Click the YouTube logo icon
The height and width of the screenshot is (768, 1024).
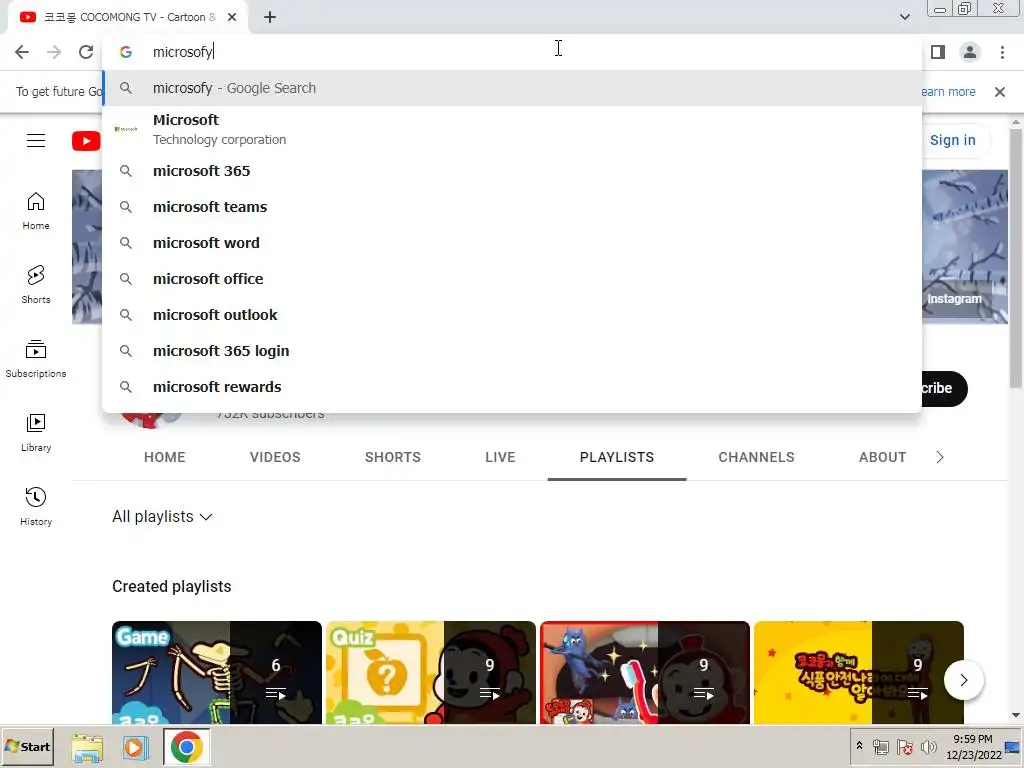(86, 140)
